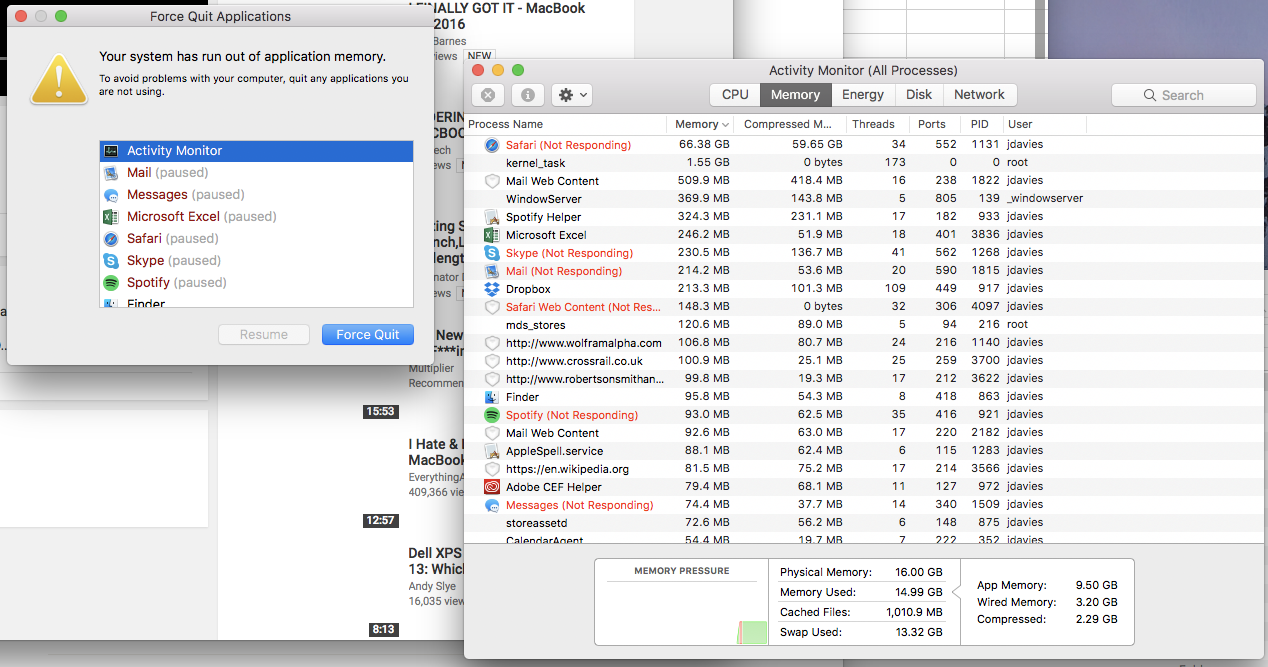Viewport: 1268px width, 667px height.
Task: Select the robertsonsmithan process row
Action: (x=866, y=379)
